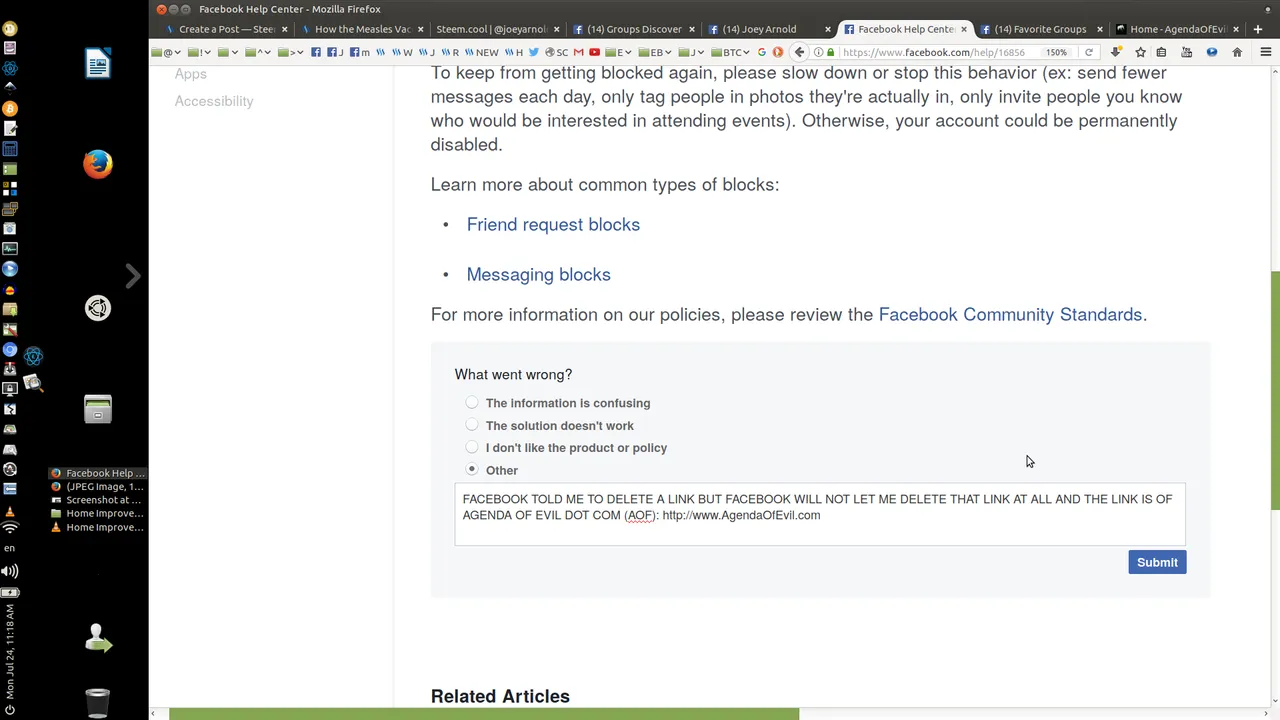Show bookmarks list icon in Firefox toolbar

pyautogui.click(x=1161, y=52)
